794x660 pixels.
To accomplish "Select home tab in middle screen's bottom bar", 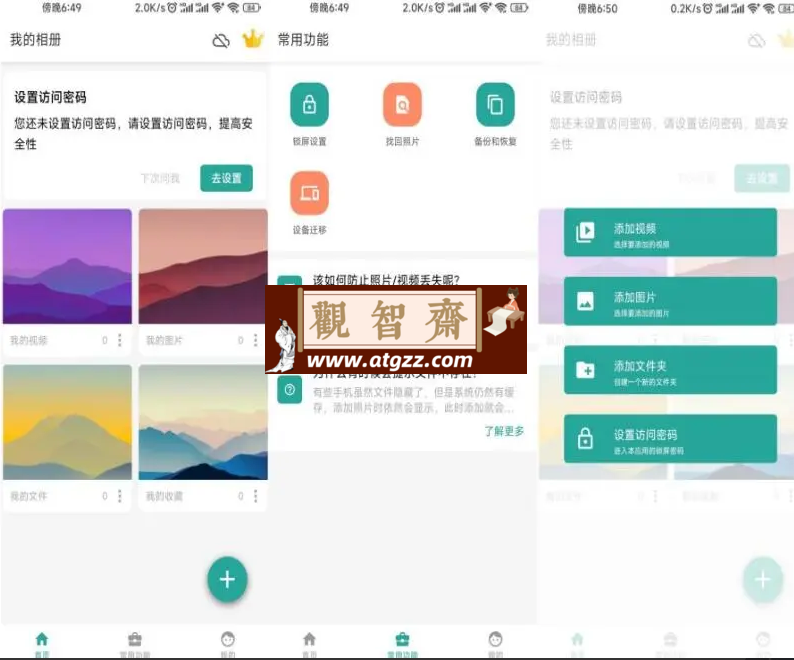I will point(309,644).
